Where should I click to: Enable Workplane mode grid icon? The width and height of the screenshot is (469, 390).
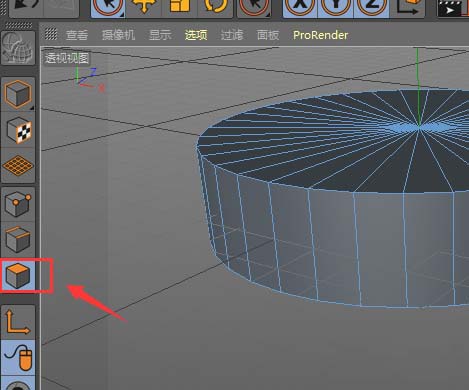[18, 166]
